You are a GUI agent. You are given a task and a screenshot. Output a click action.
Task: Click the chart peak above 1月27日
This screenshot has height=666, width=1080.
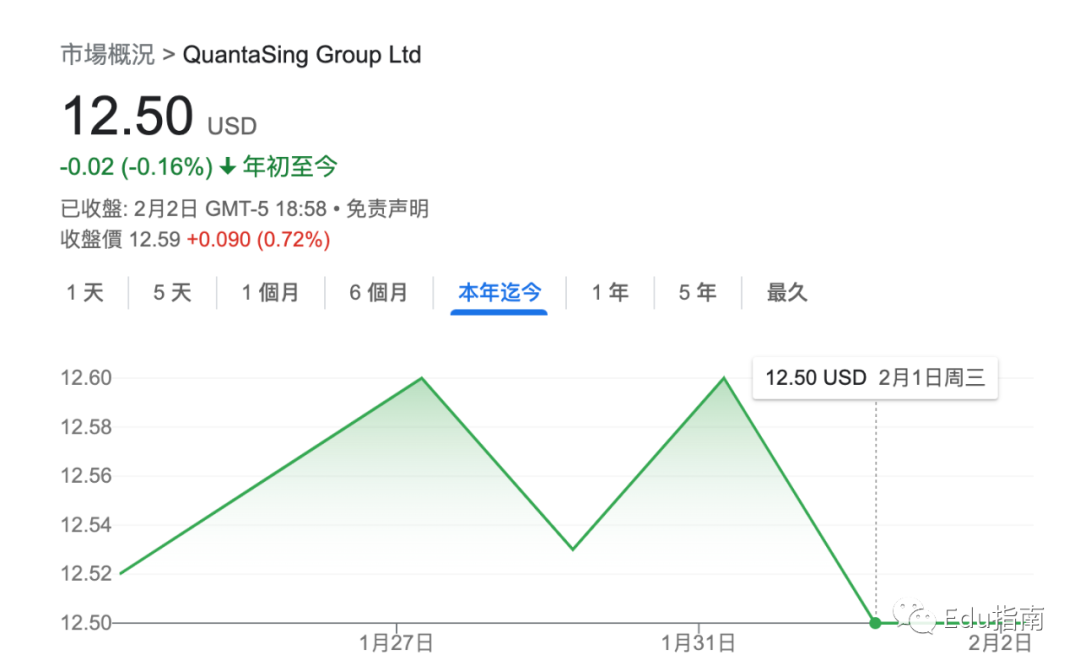[x=422, y=378]
